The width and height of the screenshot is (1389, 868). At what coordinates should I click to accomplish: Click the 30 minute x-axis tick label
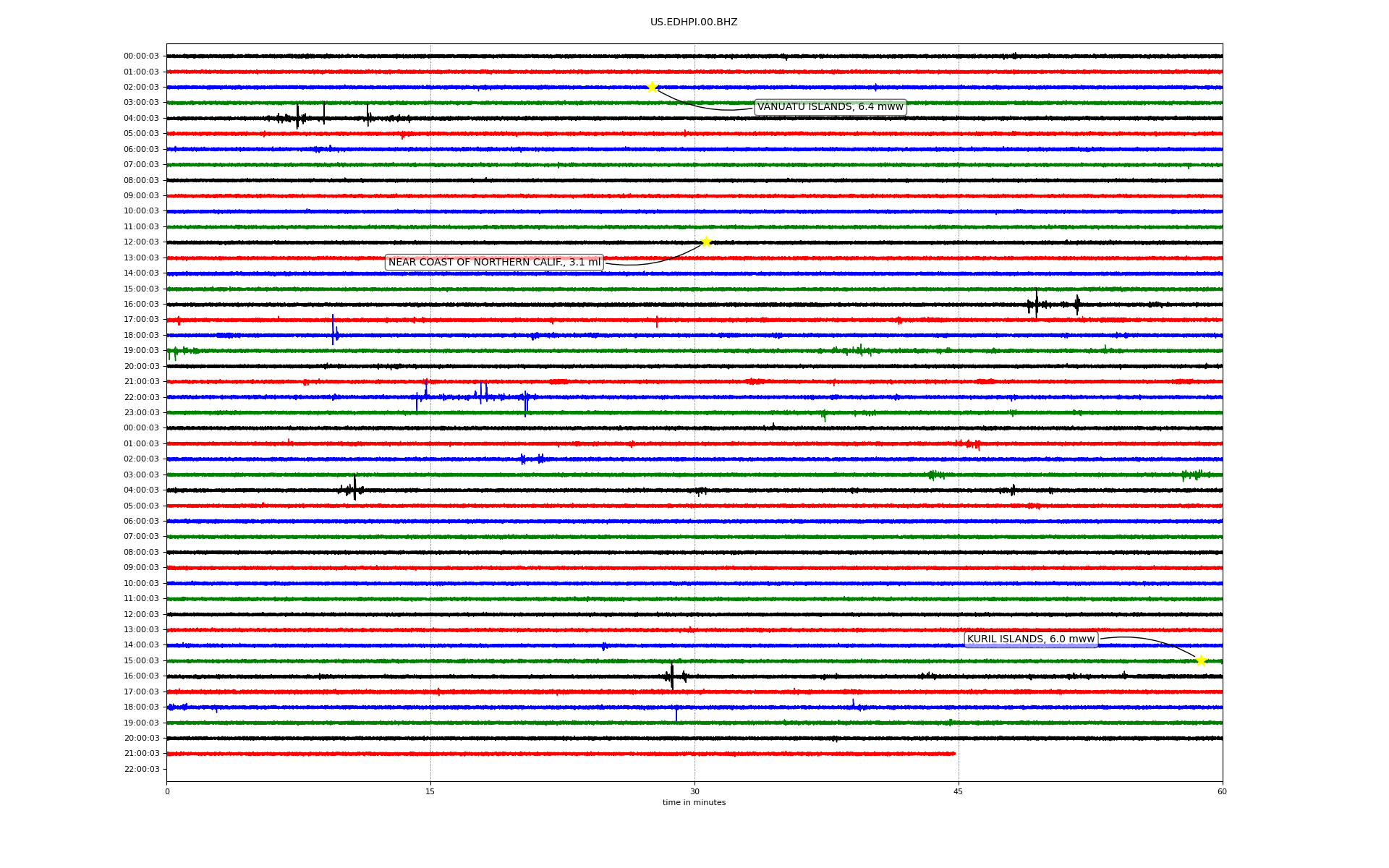click(x=694, y=791)
